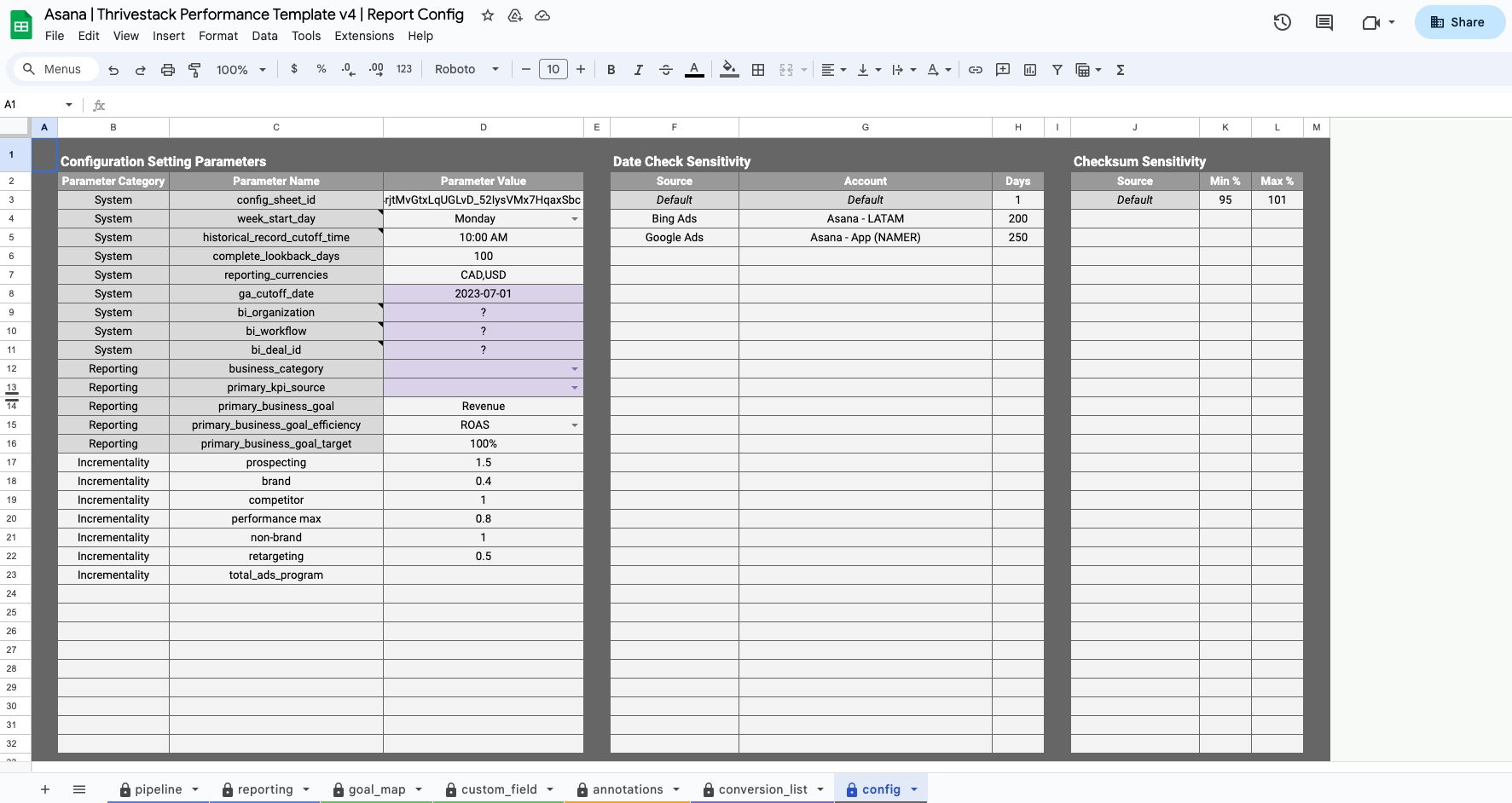The image size is (1512, 803).
Task: Open the comments panel icon
Action: [1324, 22]
